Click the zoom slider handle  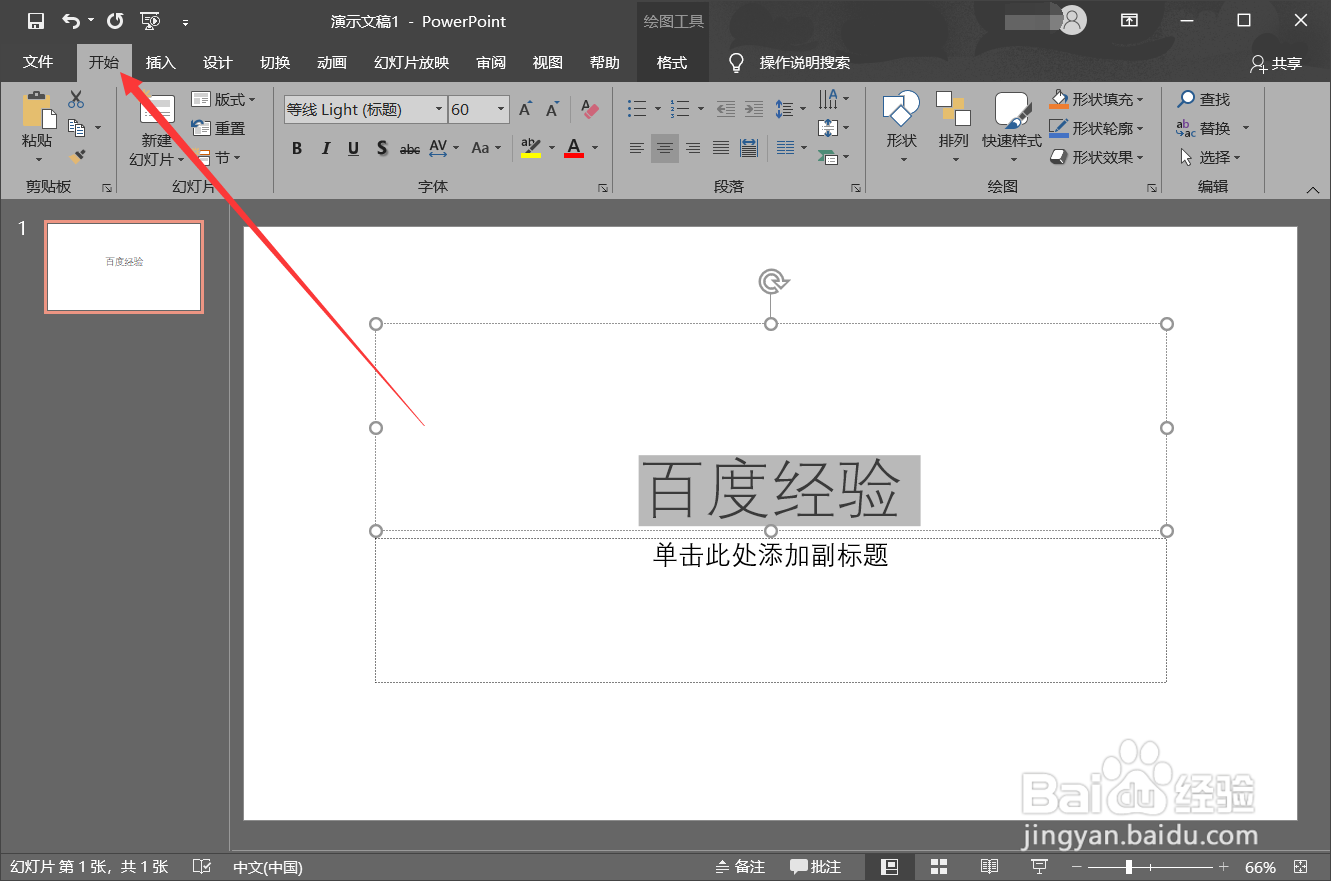[1128, 866]
